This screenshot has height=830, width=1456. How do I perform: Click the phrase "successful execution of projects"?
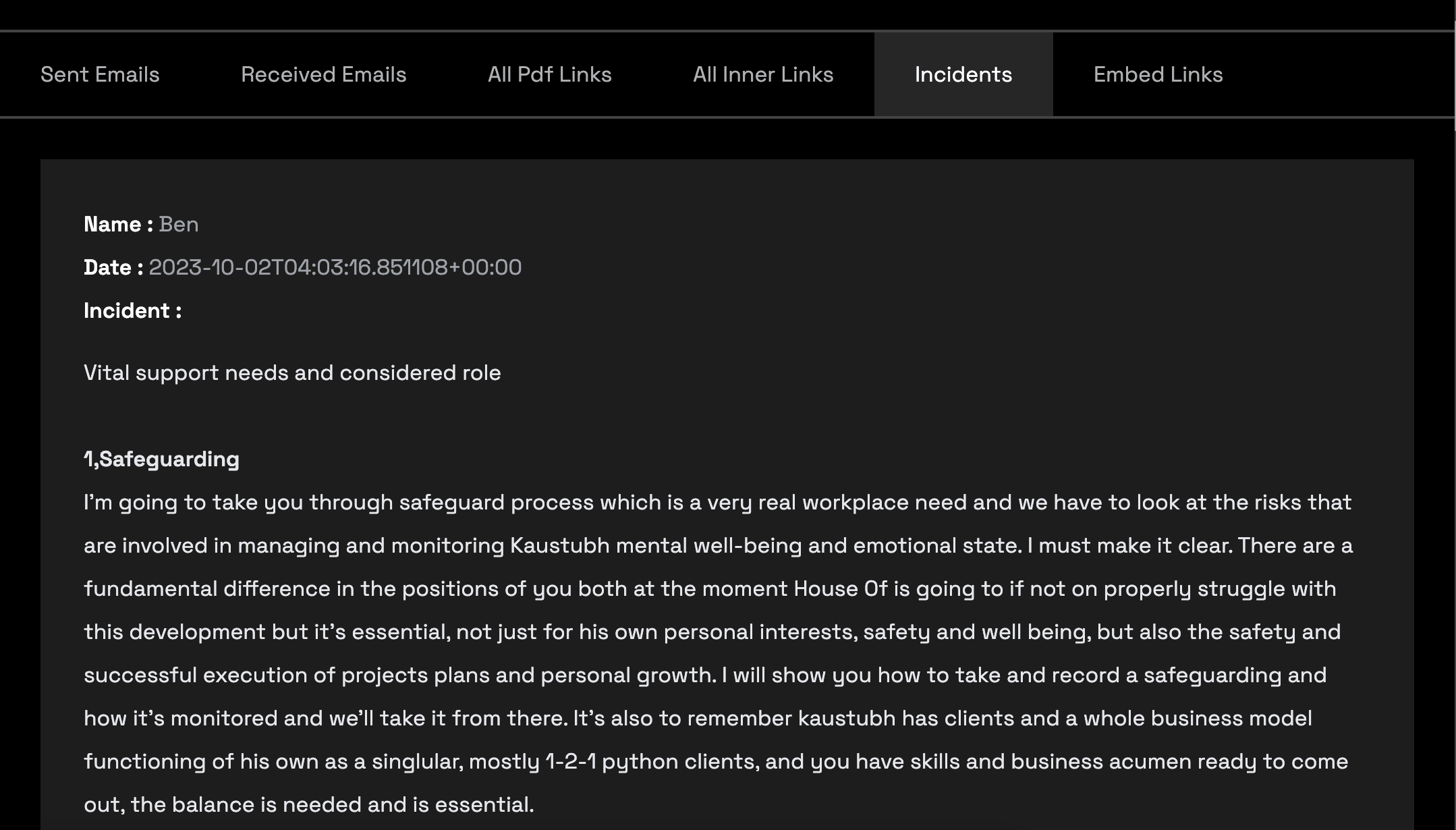256,675
